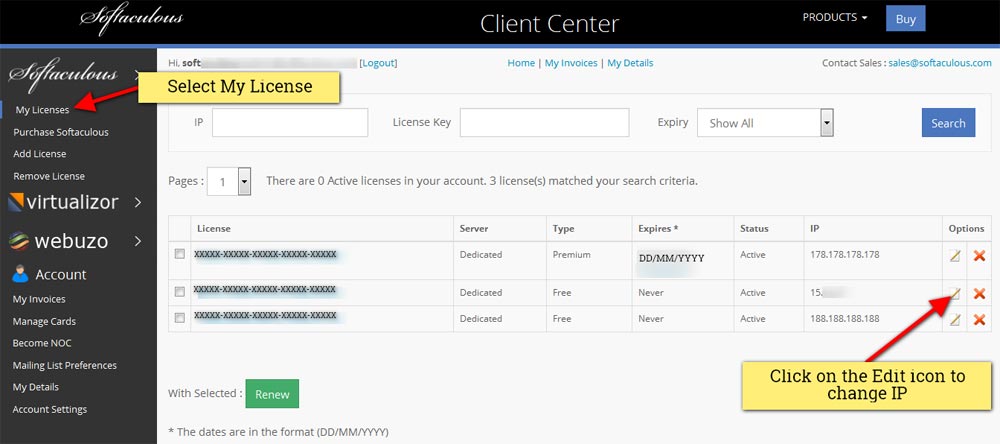Image resolution: width=1000 pixels, height=444 pixels.
Task: Open the PRODUCTS dropdown menu
Action: coord(834,18)
